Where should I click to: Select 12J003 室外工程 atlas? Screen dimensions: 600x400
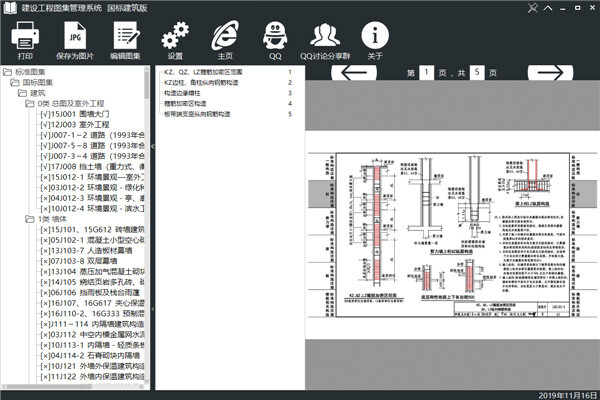(x=75, y=124)
